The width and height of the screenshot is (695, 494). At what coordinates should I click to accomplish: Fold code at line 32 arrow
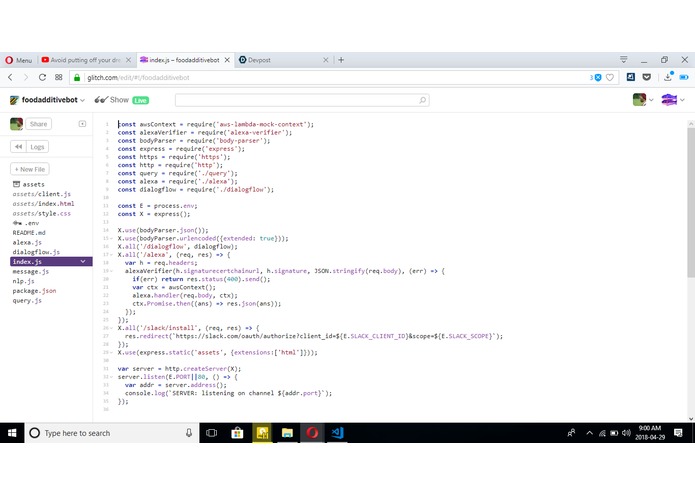tap(111, 377)
